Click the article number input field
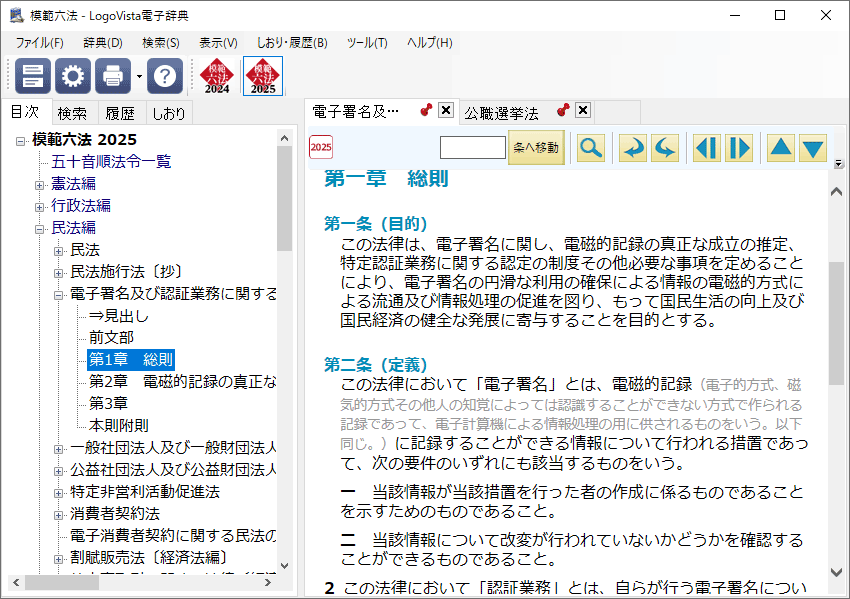Image resolution: width=850 pixels, height=599 pixels. (473, 147)
